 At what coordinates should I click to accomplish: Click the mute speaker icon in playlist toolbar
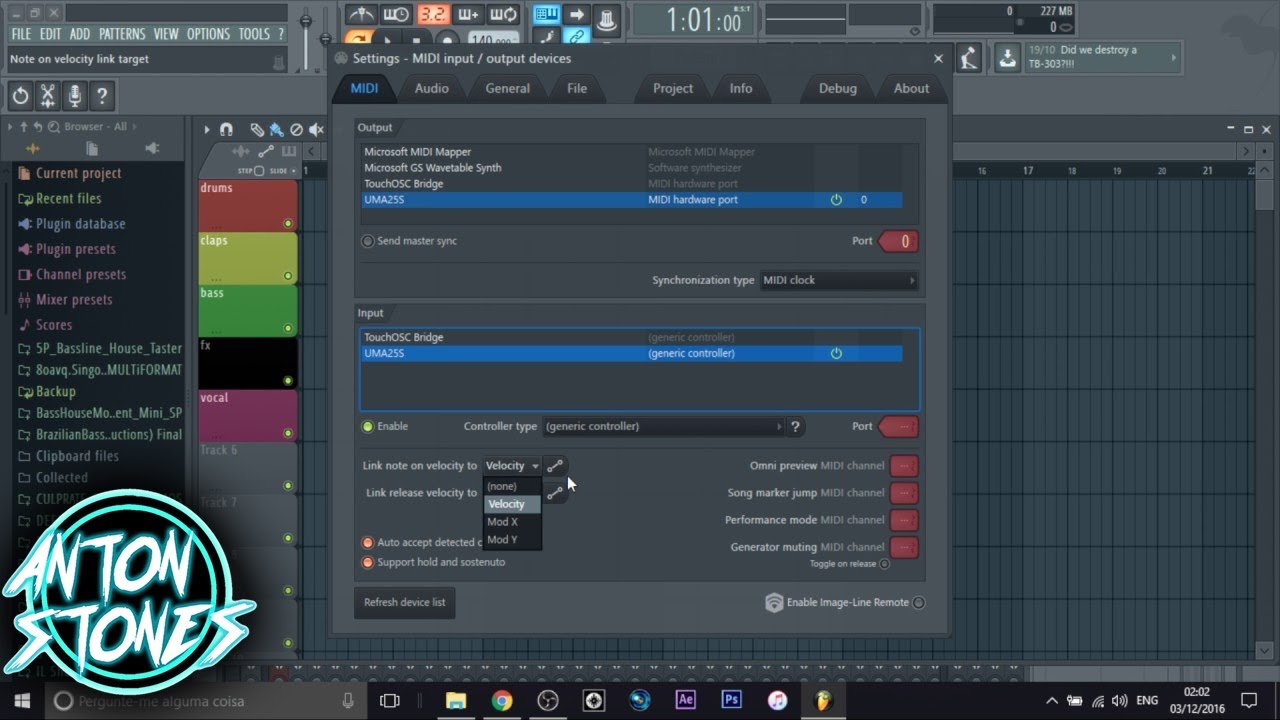316,129
